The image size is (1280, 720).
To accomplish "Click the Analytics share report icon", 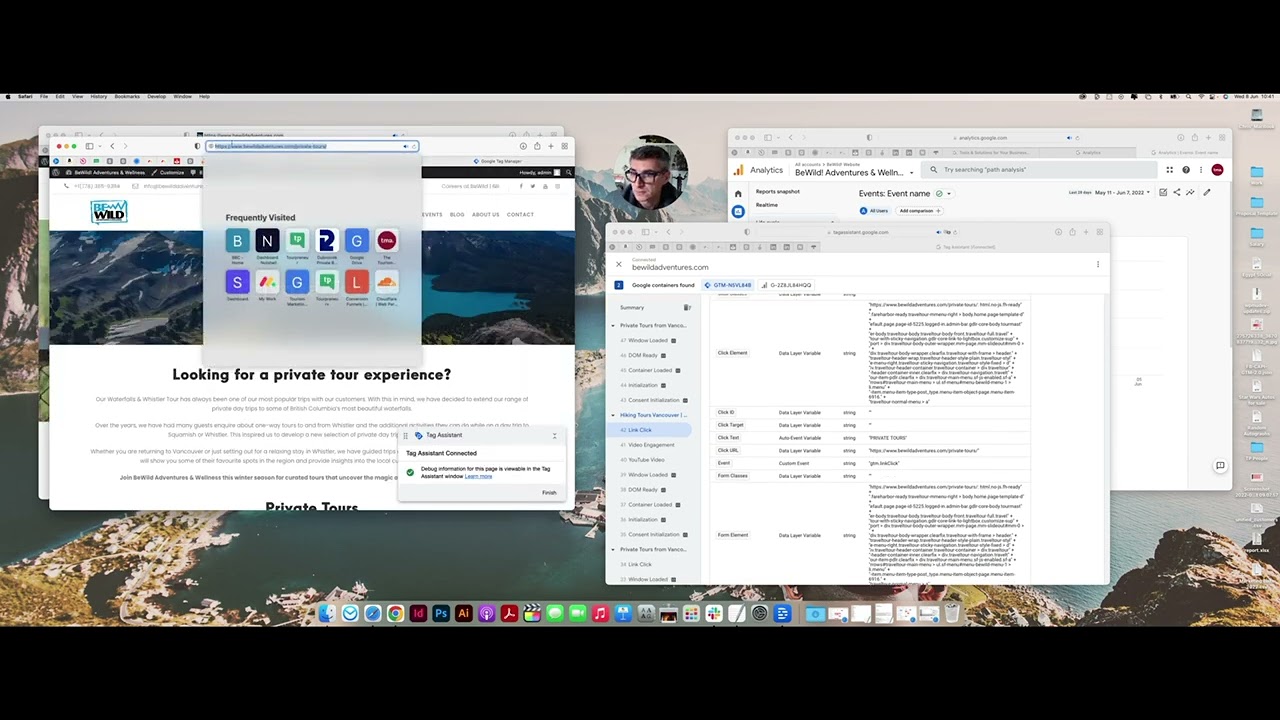I will [1177, 192].
